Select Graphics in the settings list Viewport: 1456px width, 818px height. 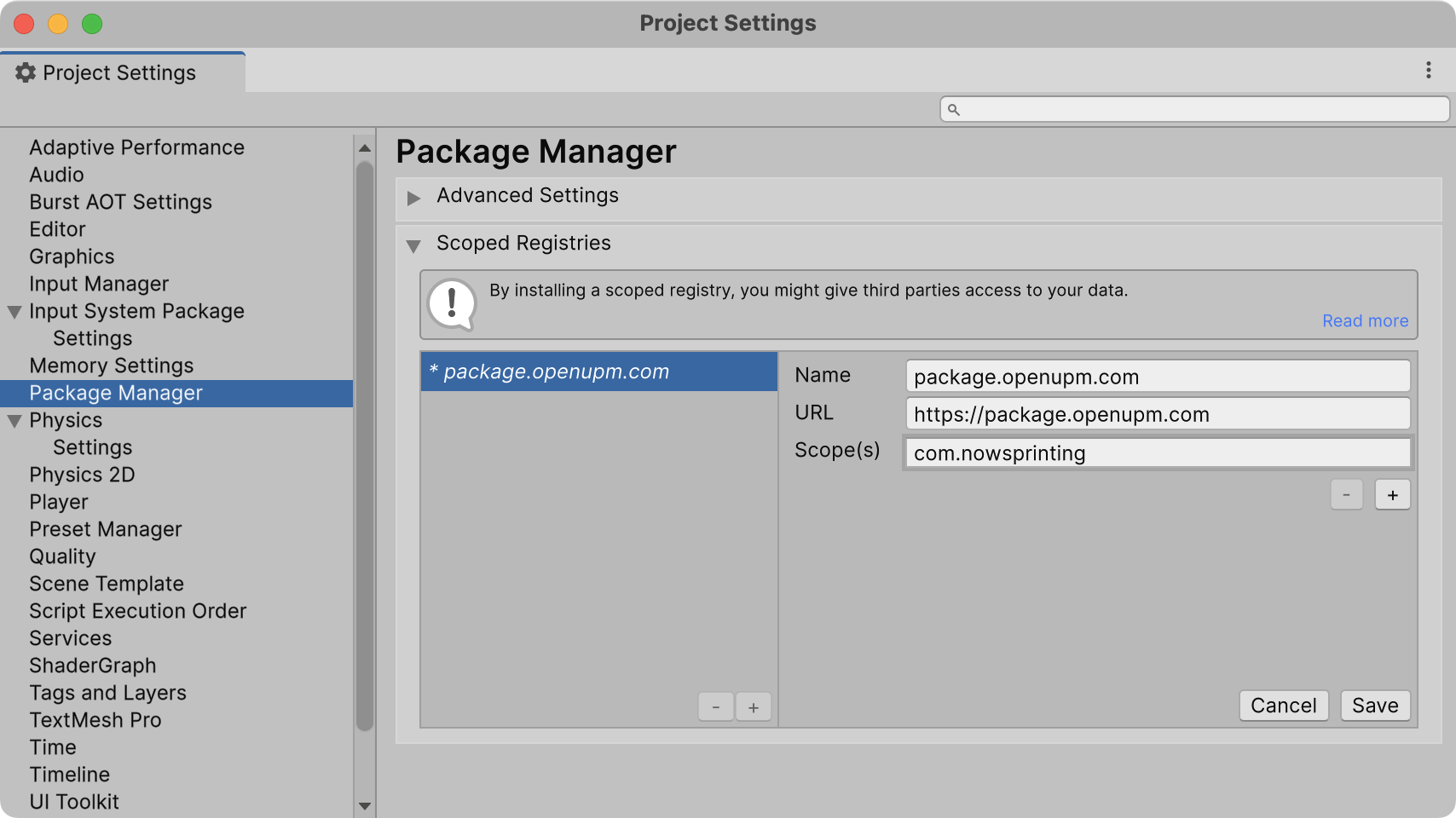pos(72,256)
